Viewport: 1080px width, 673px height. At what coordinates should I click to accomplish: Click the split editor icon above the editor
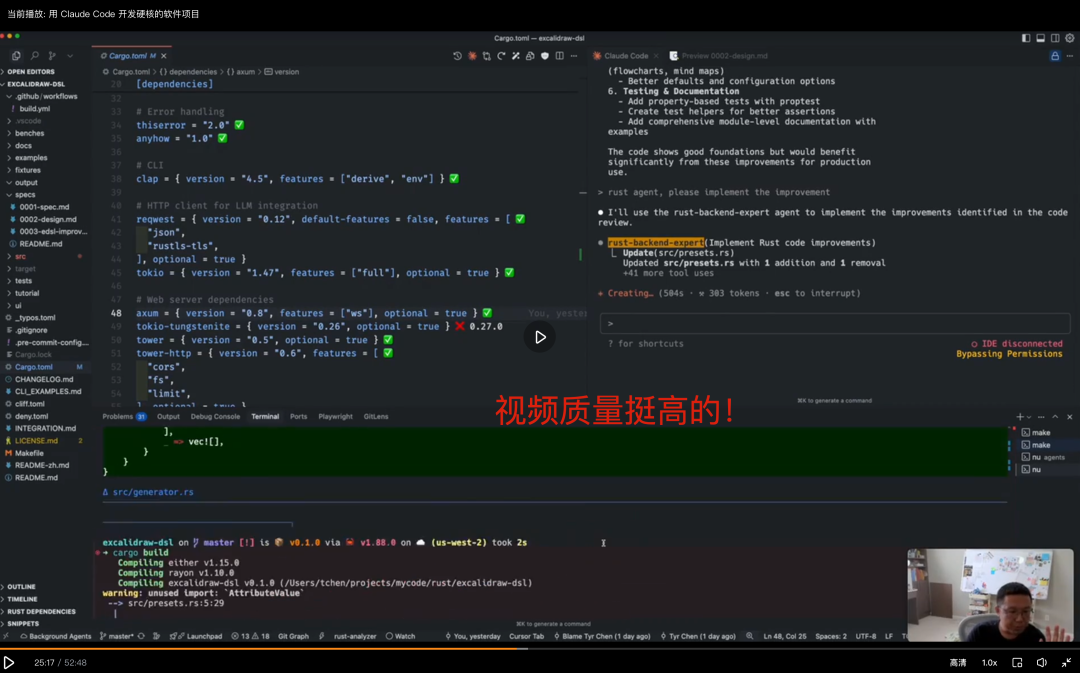[559, 56]
